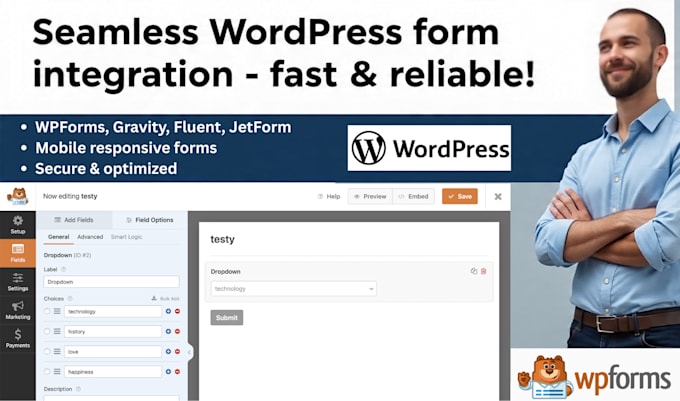The image size is (680, 401).
Task: Open the Help link in header
Action: (329, 196)
